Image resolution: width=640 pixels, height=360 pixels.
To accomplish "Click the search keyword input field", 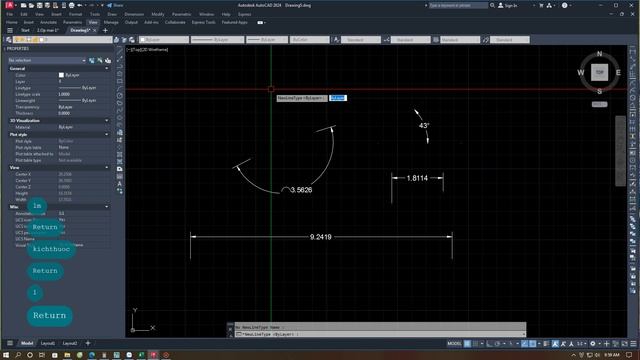I will coord(458,5).
